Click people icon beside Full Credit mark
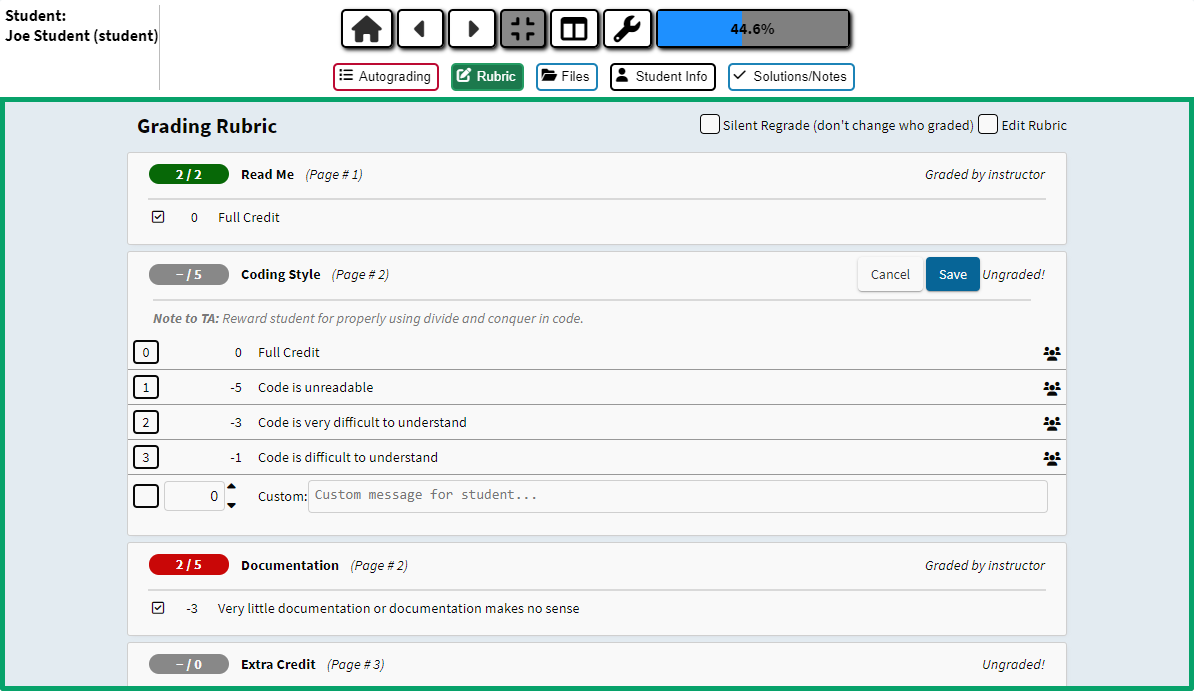The width and height of the screenshot is (1194, 691). pyautogui.click(x=1052, y=353)
